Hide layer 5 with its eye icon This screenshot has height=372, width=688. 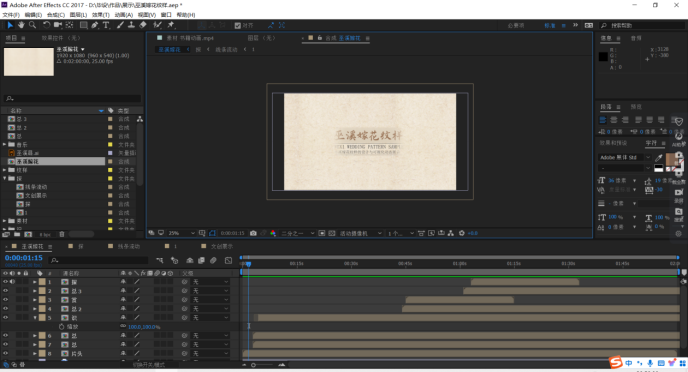click(5, 317)
